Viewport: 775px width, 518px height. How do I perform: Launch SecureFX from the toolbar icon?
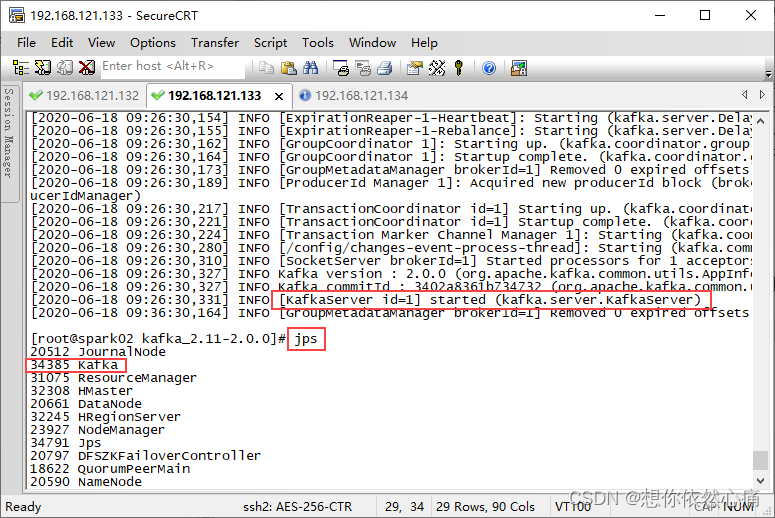[x=519, y=68]
